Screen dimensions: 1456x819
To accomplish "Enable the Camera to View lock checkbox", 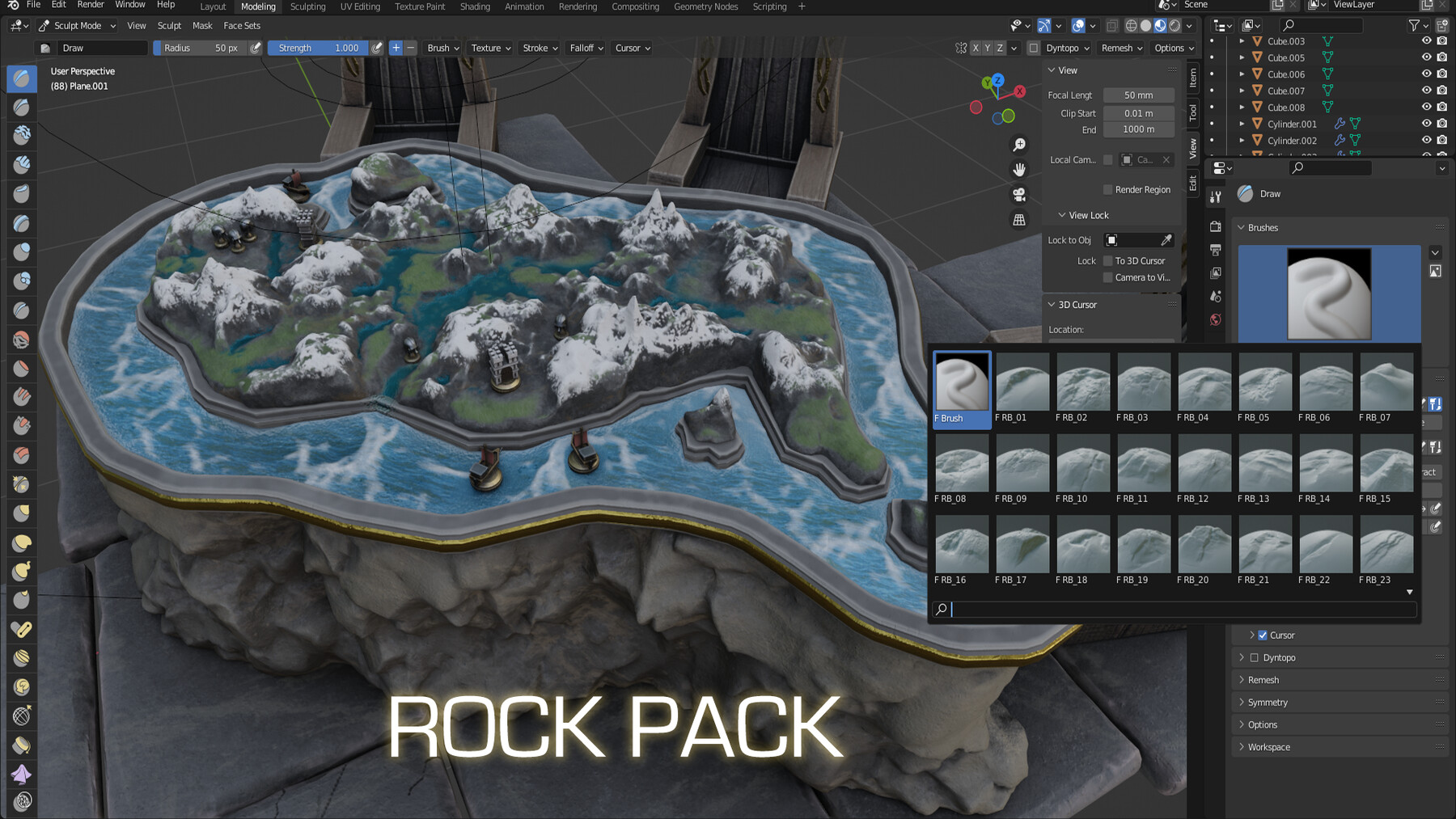I will [x=1108, y=277].
